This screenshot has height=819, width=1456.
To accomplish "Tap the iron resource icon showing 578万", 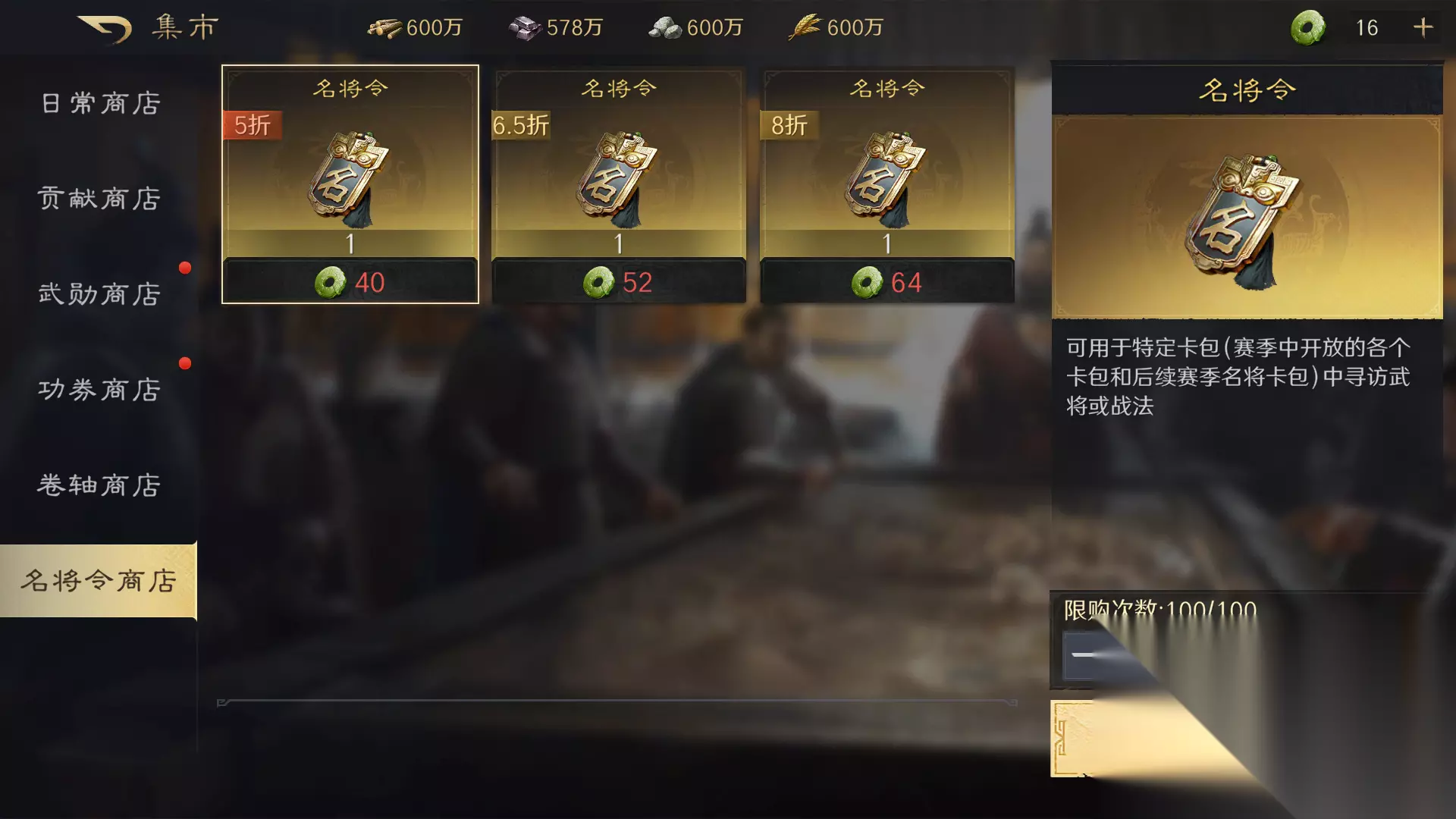I will pyautogui.click(x=525, y=29).
